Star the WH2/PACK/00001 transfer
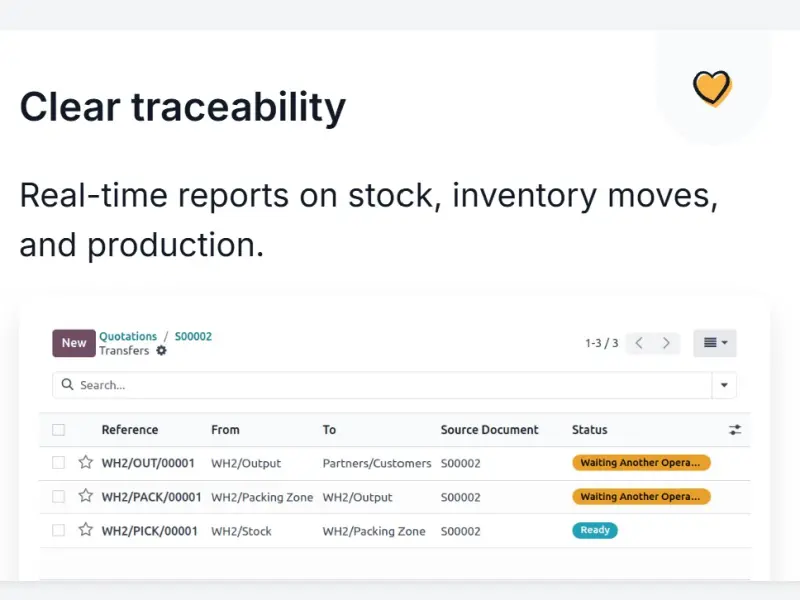800x600 pixels. tap(86, 496)
